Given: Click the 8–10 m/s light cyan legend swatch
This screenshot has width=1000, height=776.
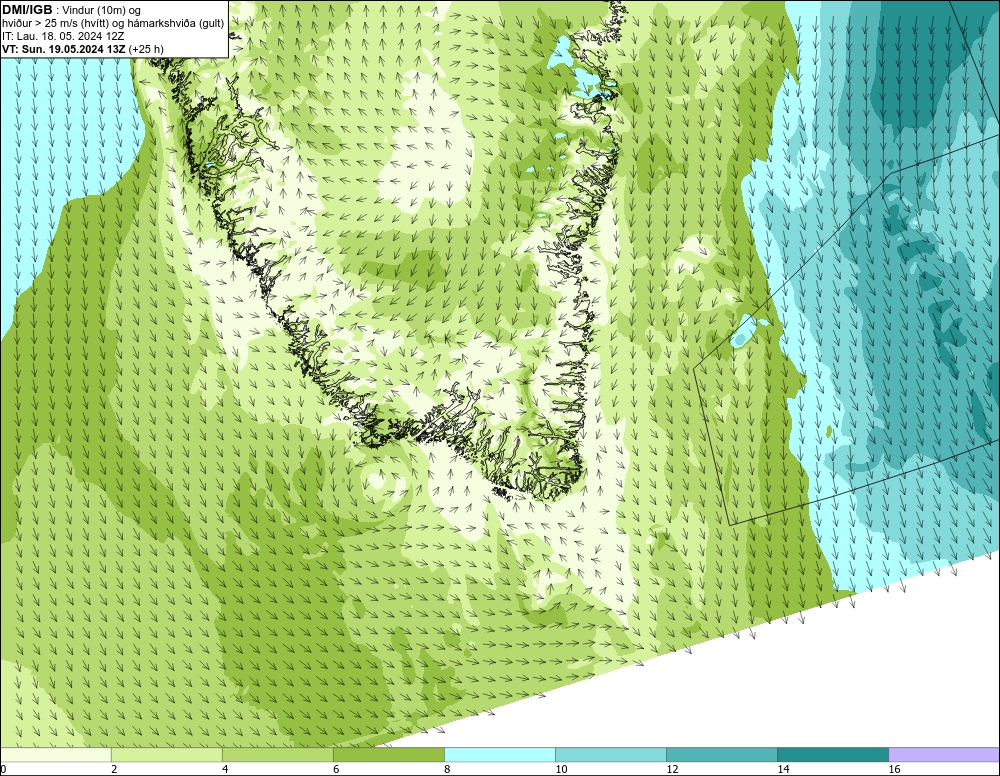Looking at the screenshot, I should click(x=500, y=755).
